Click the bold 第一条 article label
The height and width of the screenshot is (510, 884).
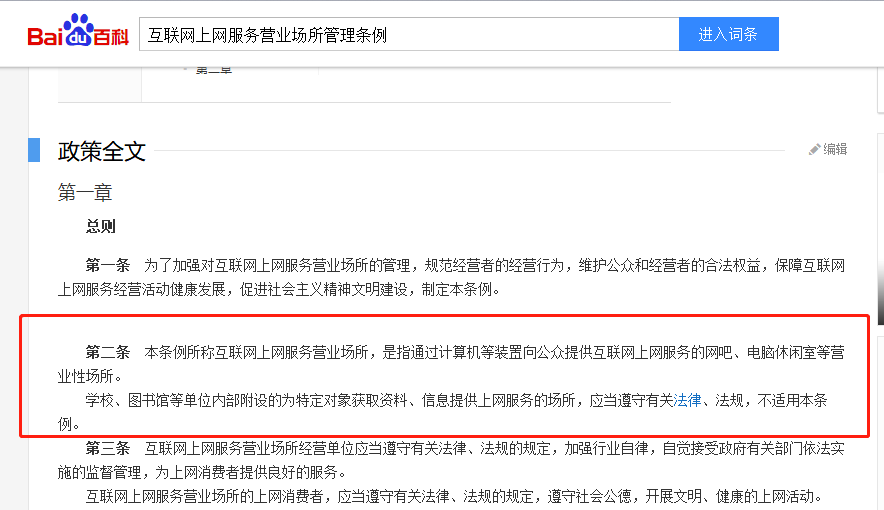108,266
